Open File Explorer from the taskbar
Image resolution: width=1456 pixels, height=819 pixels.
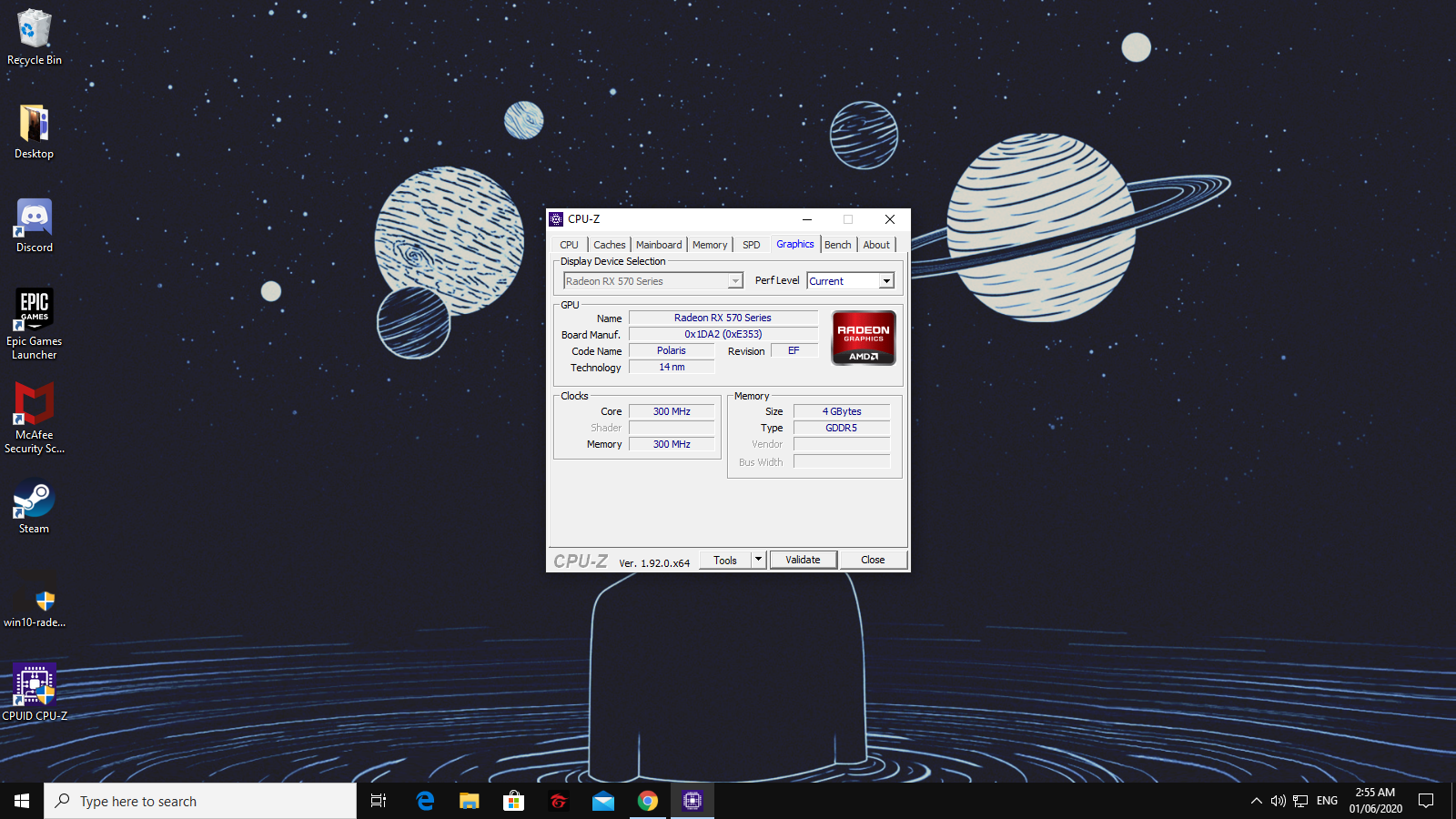click(x=469, y=801)
